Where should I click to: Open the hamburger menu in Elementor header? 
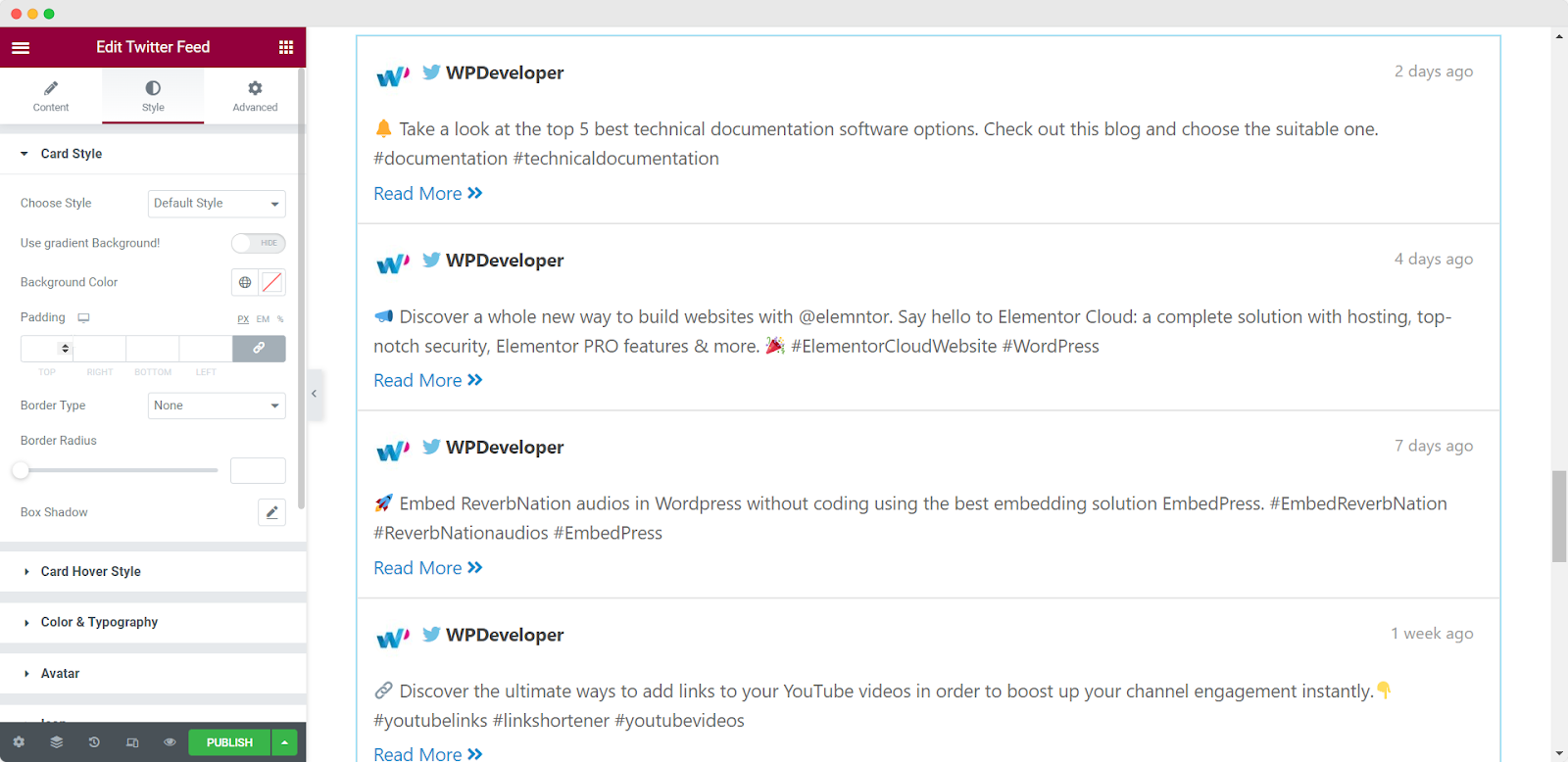pos(21,47)
